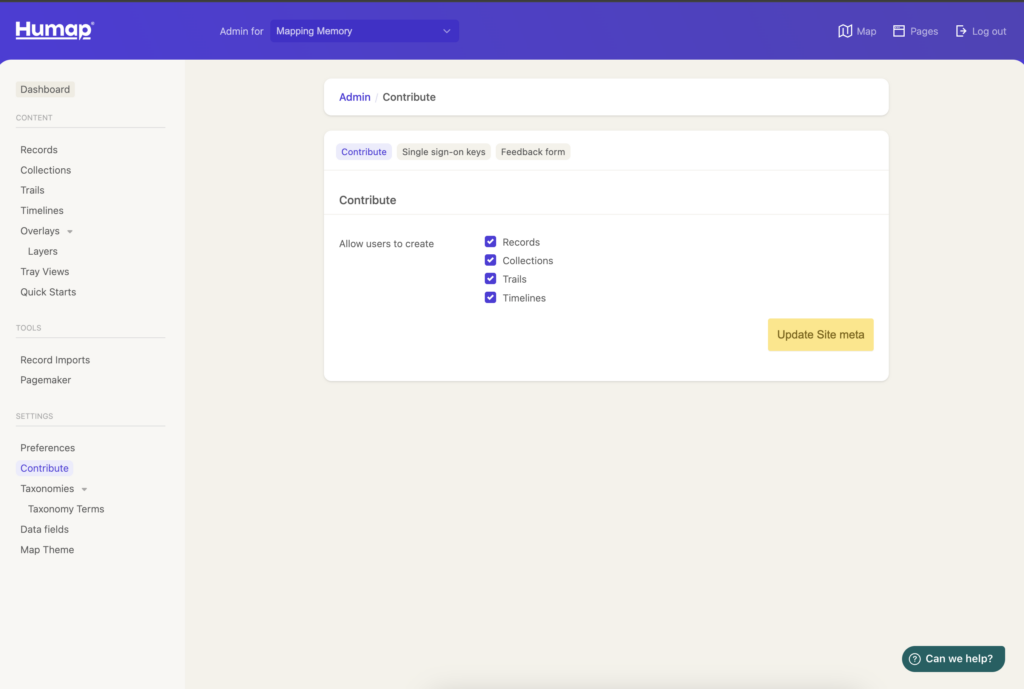Click the Log out icon

coord(961,31)
